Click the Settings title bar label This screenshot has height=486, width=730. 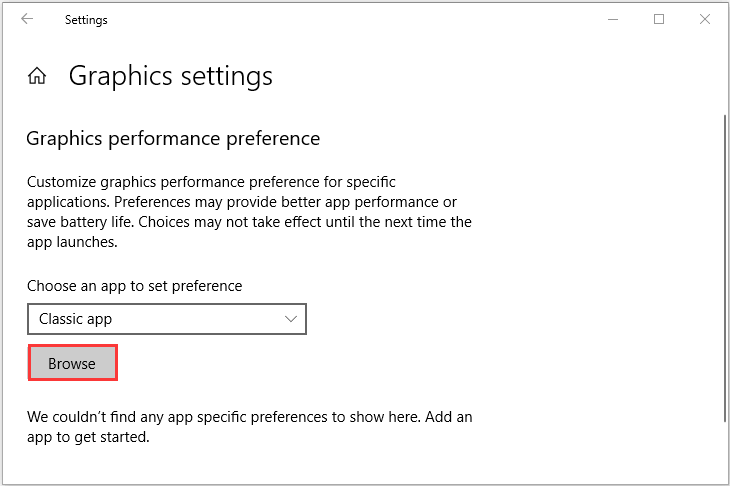(x=86, y=20)
